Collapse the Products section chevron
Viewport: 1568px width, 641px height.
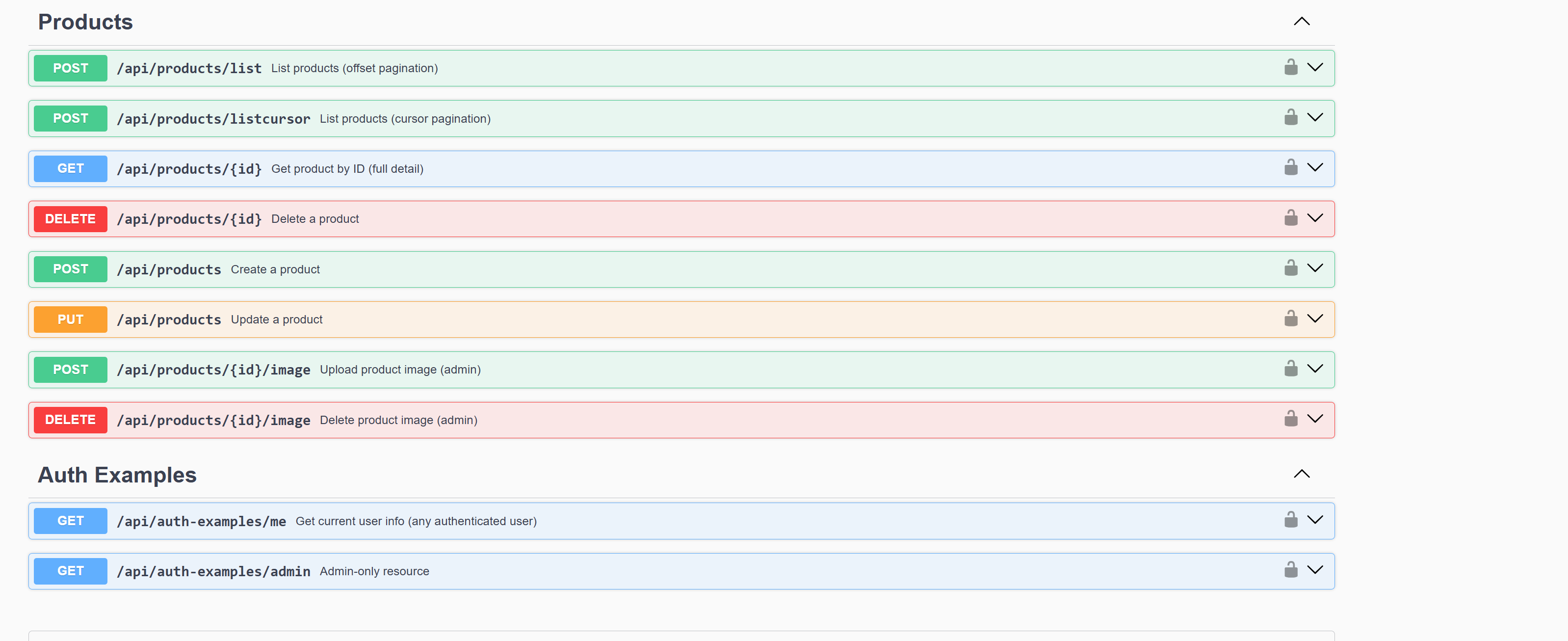click(x=1302, y=21)
